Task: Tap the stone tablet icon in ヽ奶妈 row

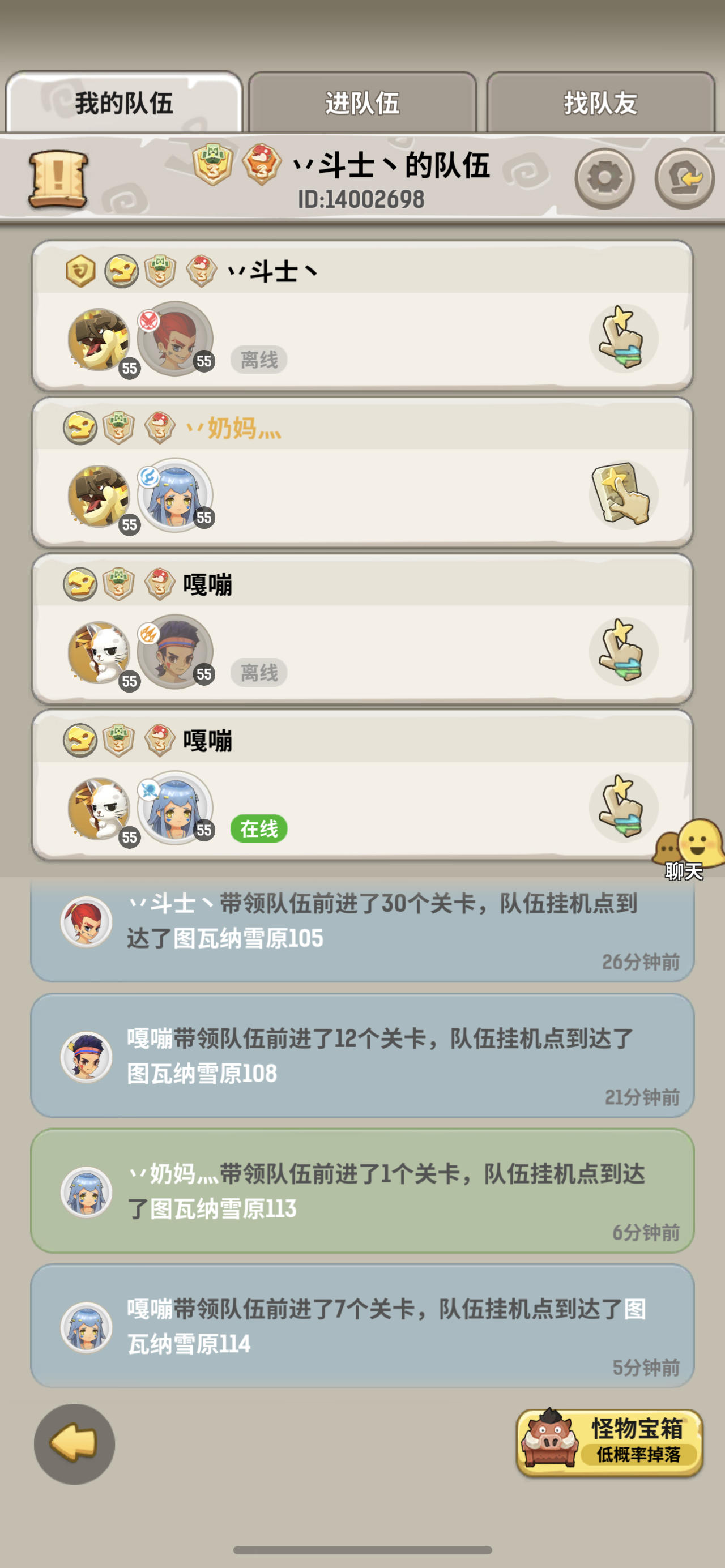Action: coord(624,495)
